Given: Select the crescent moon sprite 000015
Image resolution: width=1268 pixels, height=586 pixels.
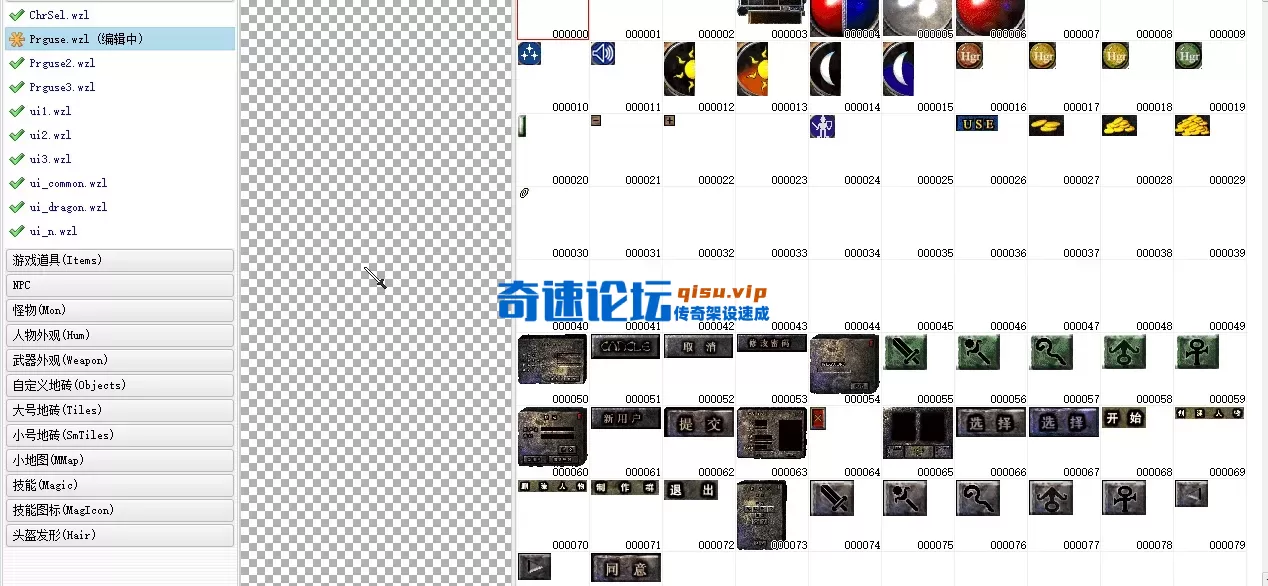Looking at the screenshot, I should [x=898, y=68].
